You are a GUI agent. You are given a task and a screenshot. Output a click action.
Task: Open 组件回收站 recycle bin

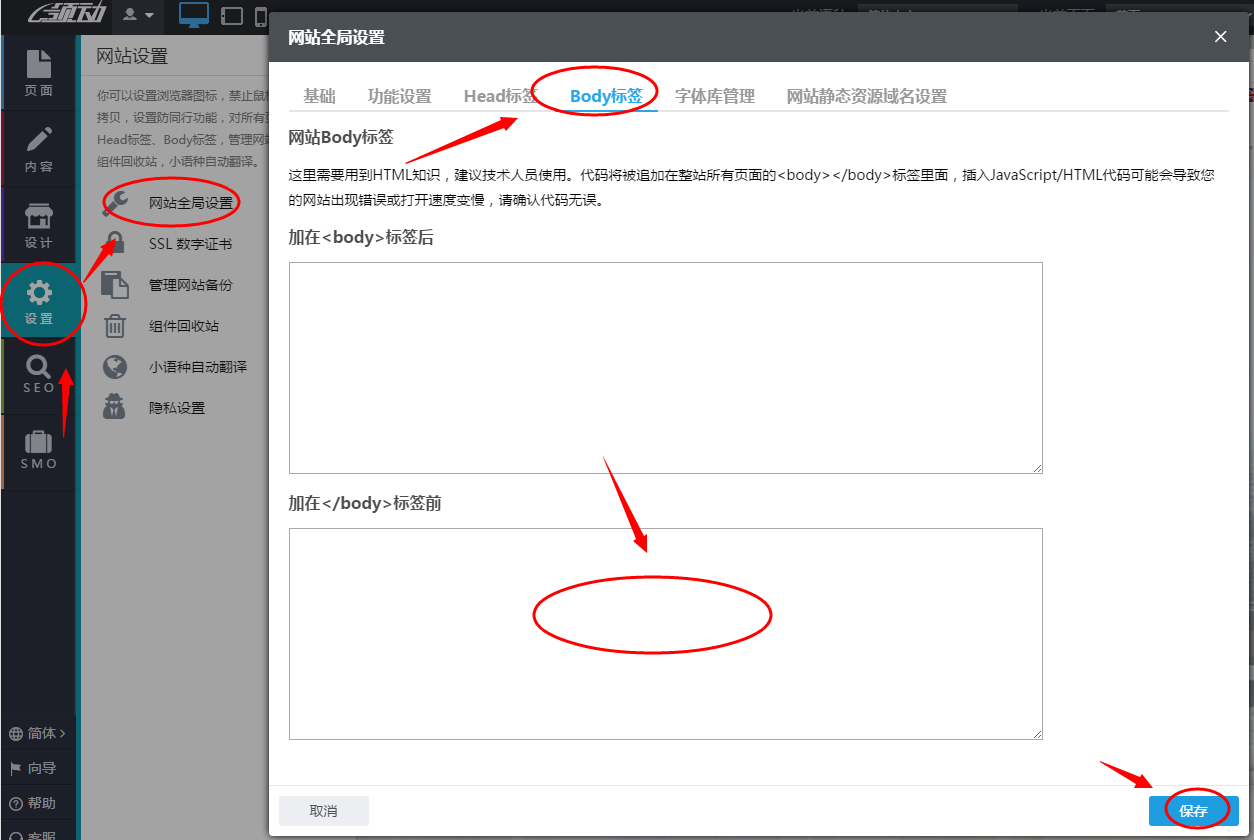(x=190, y=325)
